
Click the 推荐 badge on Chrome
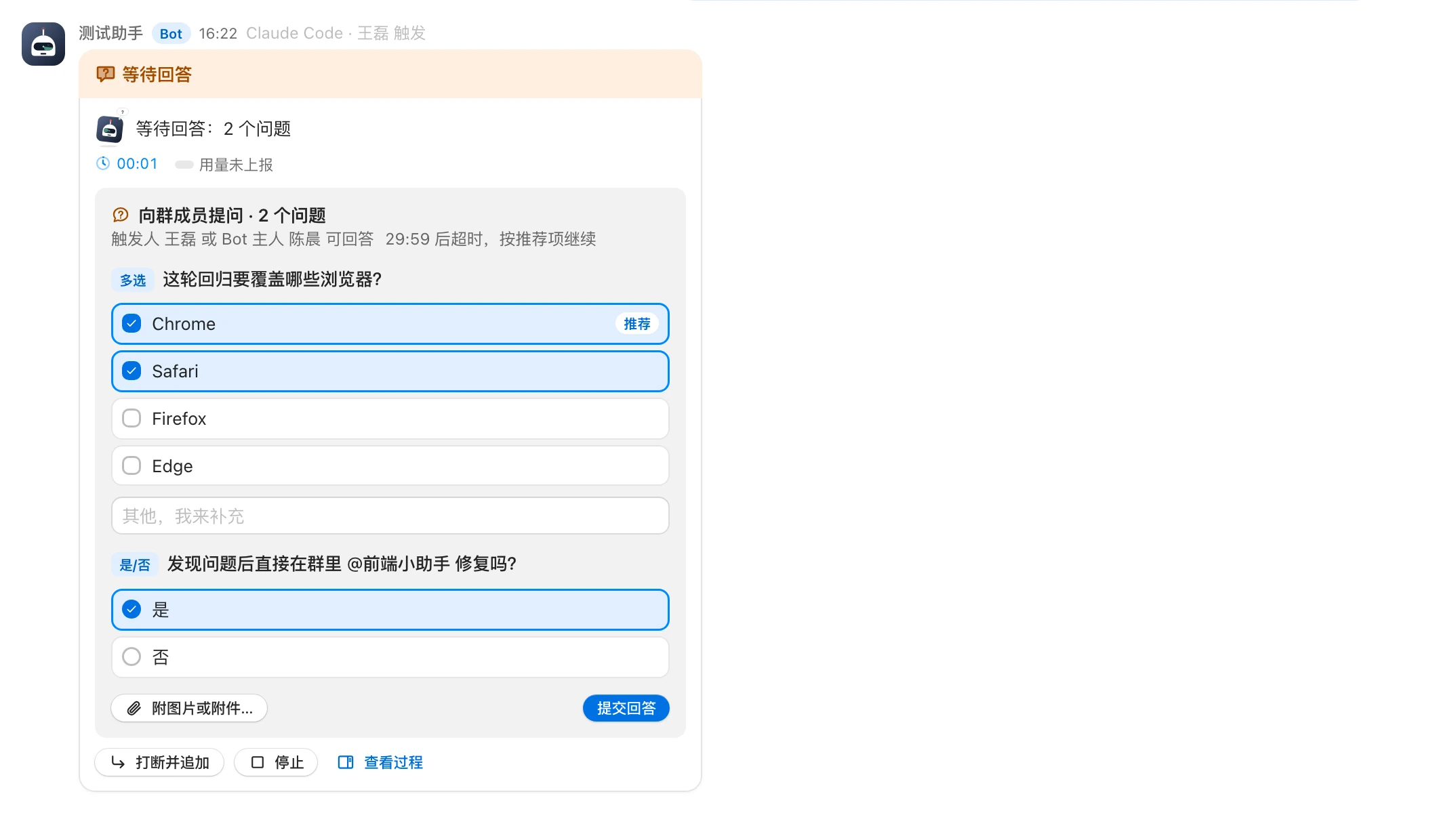coord(637,324)
